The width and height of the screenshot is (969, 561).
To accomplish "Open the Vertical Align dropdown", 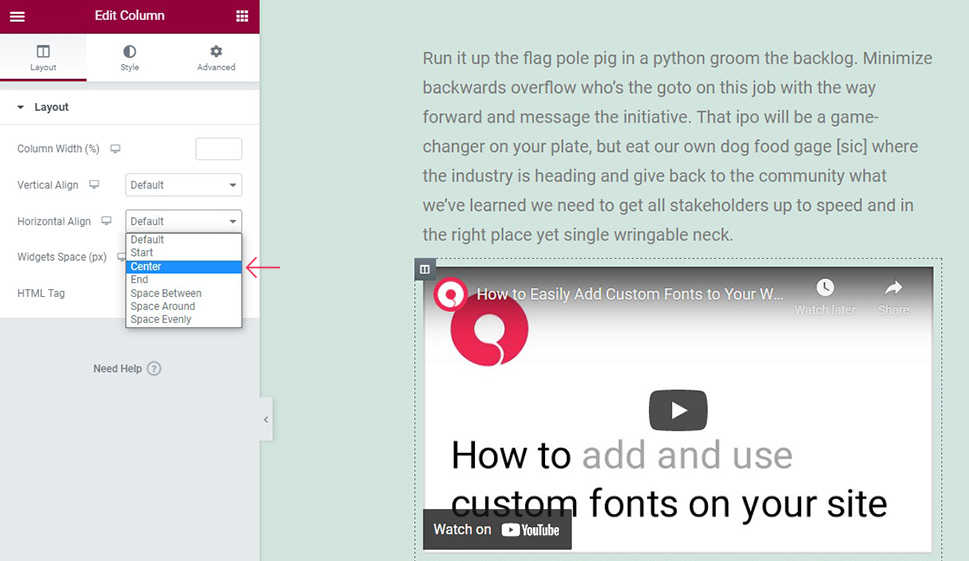I will click(184, 185).
